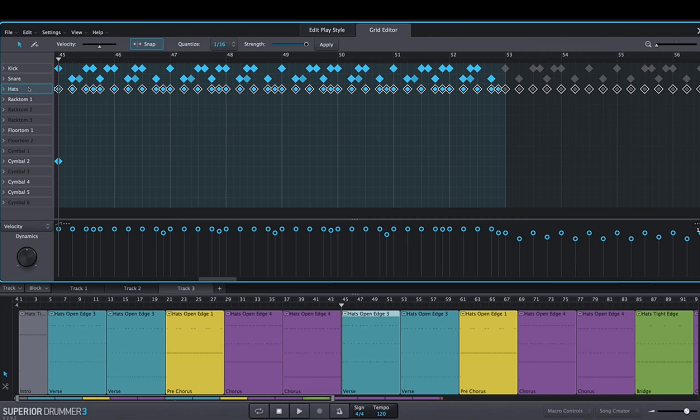Click the Floortom 2 row label

[x=21, y=141]
